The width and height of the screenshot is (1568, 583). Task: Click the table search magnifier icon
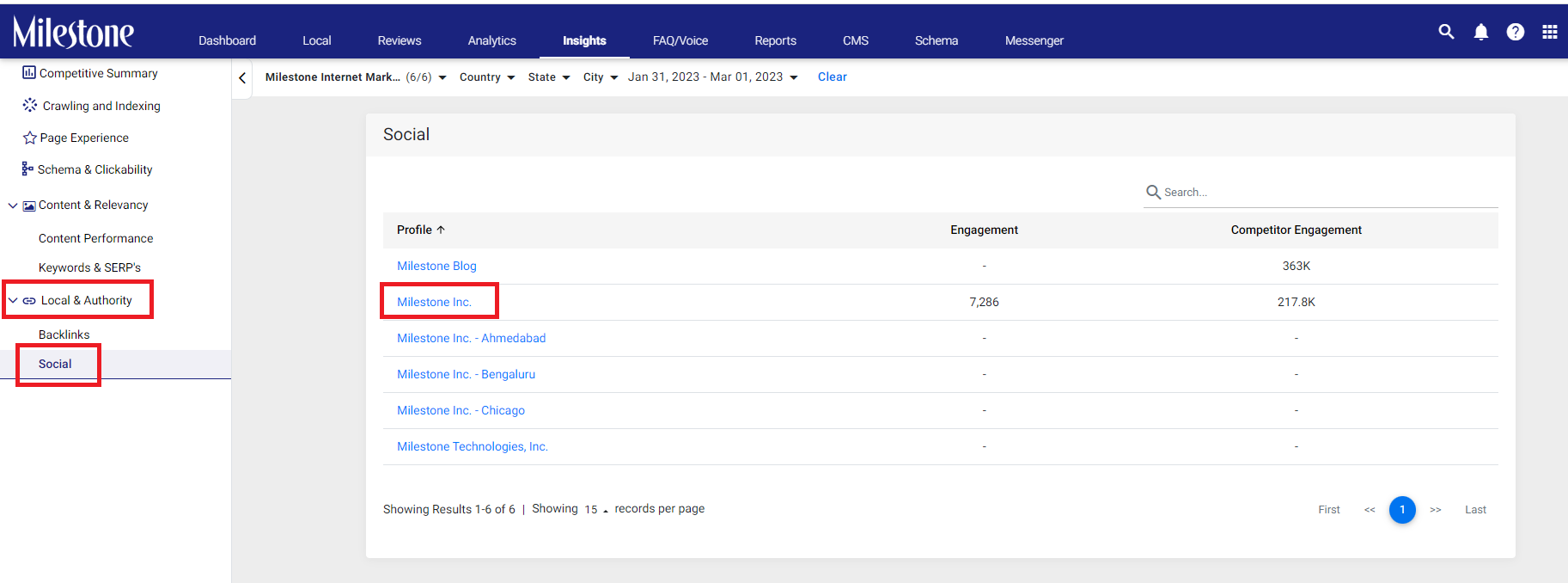pos(1153,192)
